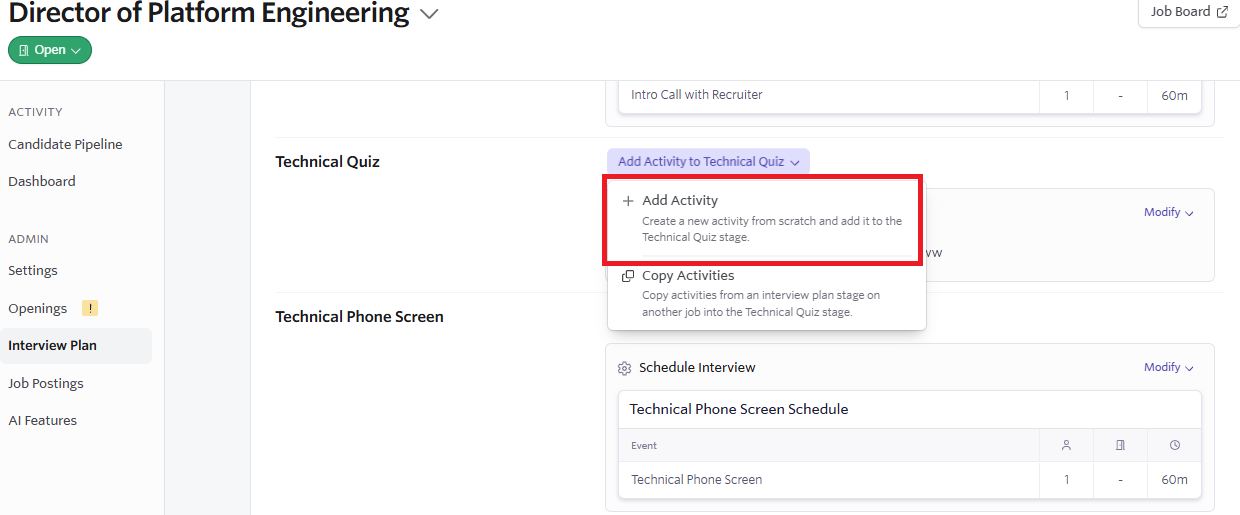
Task: Open Dashboard from the sidebar
Action: (x=42, y=181)
